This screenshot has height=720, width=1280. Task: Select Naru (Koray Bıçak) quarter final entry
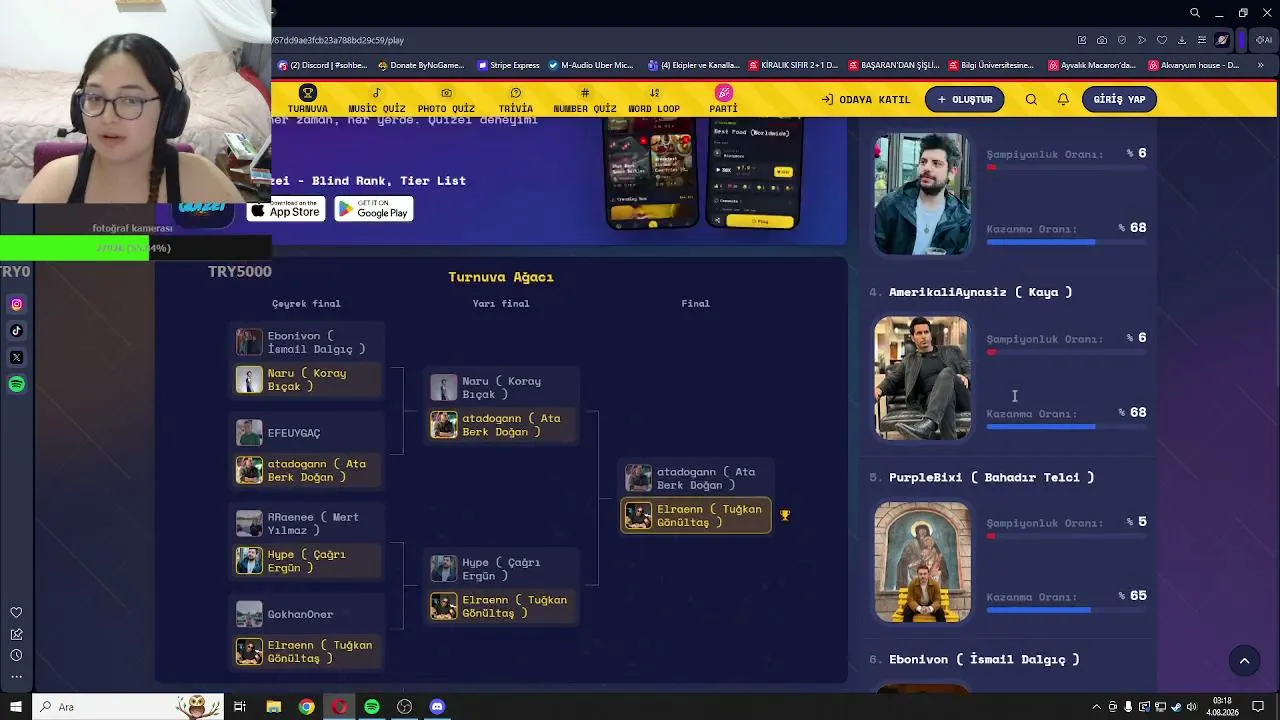[x=307, y=380]
